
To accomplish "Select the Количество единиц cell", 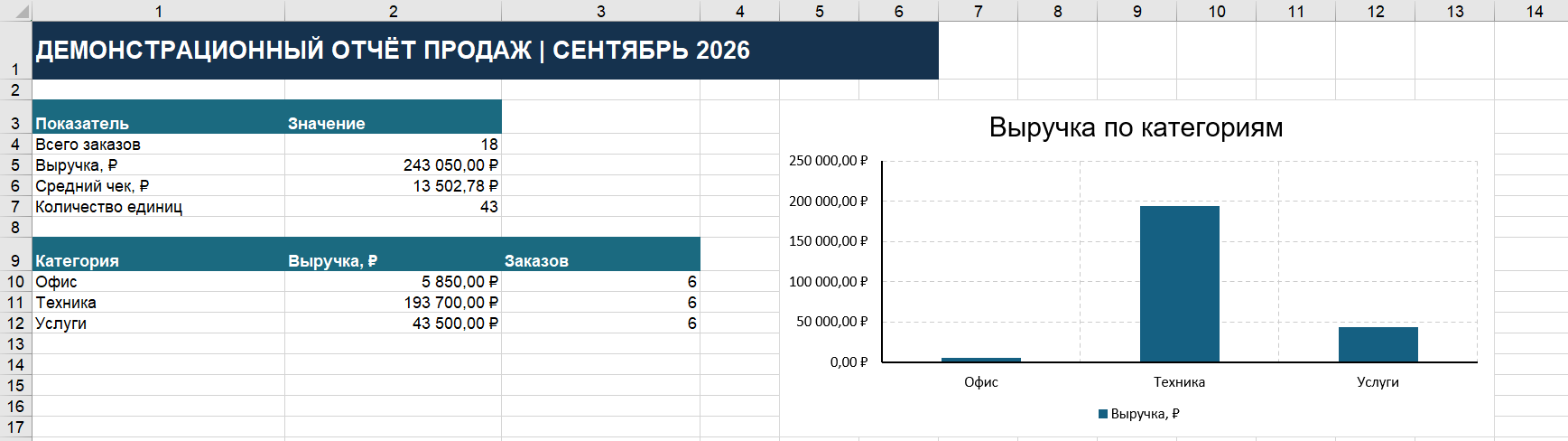I will [159, 207].
